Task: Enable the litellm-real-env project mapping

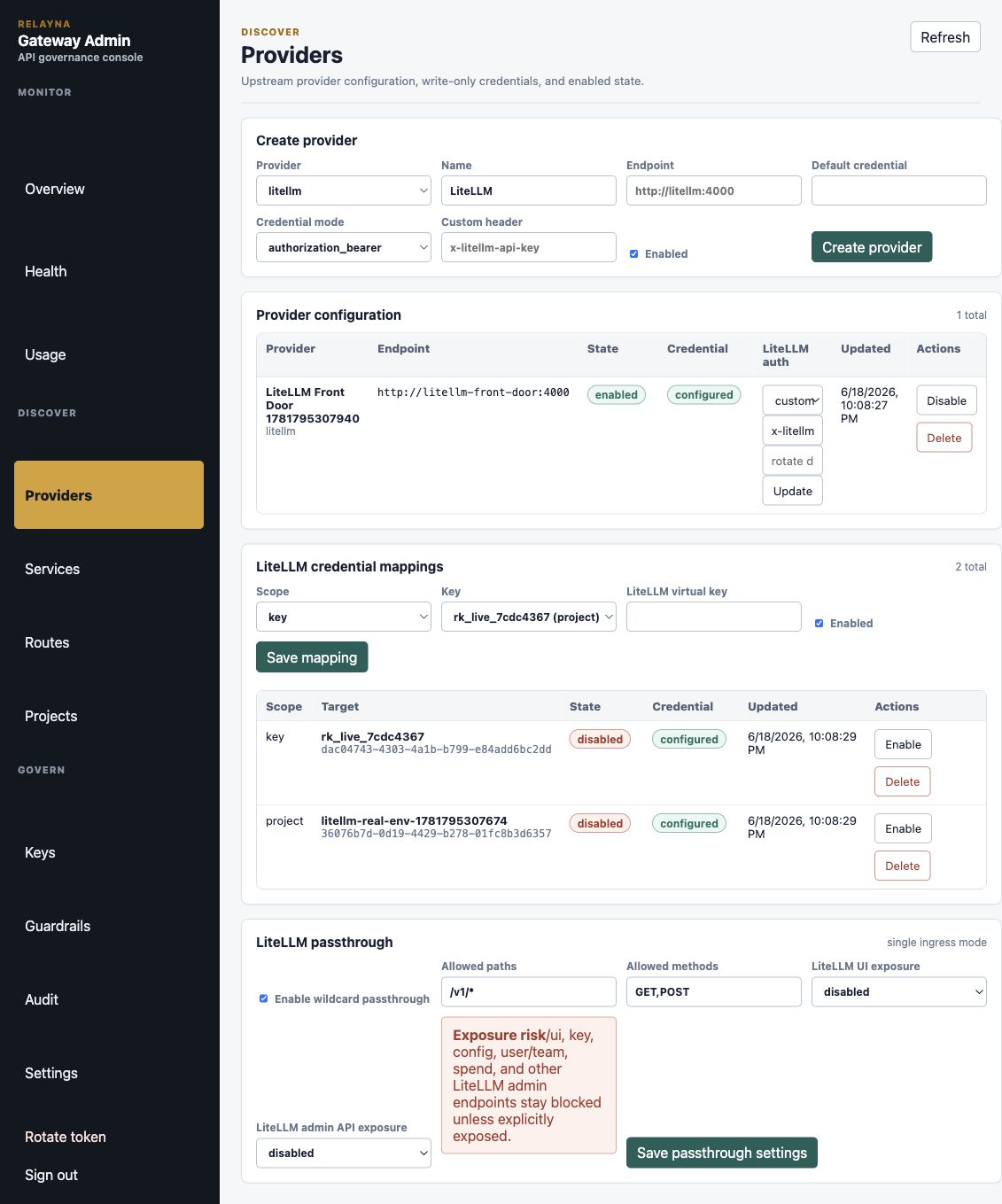Action: coord(903,828)
